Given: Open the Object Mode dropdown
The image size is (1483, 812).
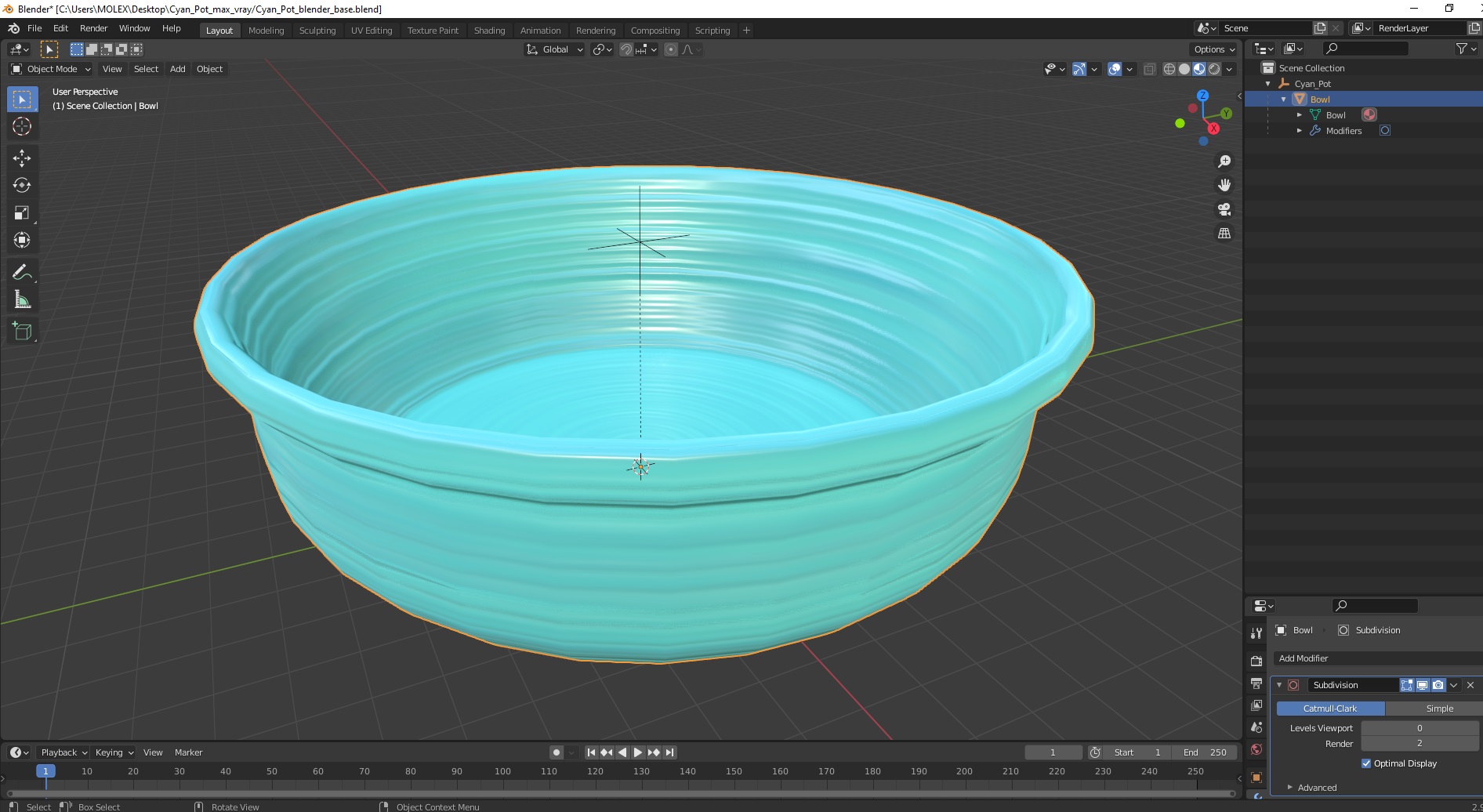Looking at the screenshot, I should coord(51,69).
